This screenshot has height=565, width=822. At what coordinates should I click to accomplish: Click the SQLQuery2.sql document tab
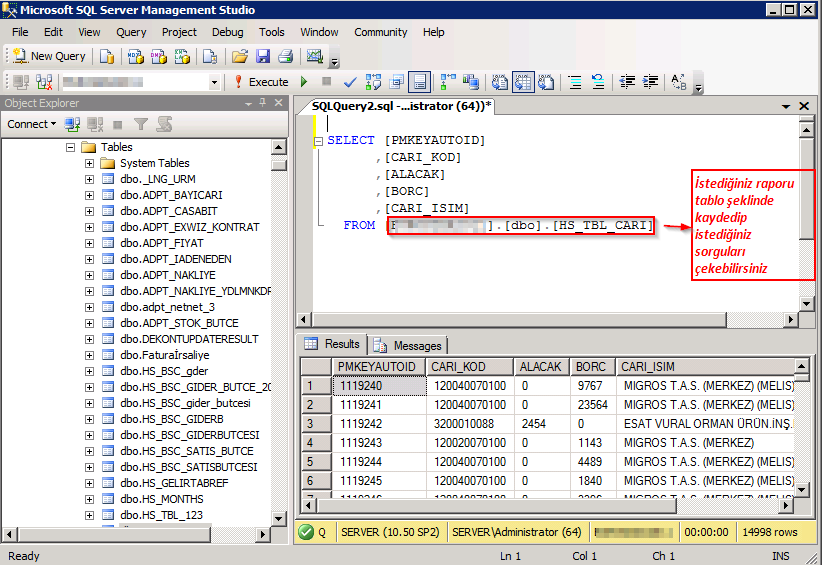pos(401,106)
